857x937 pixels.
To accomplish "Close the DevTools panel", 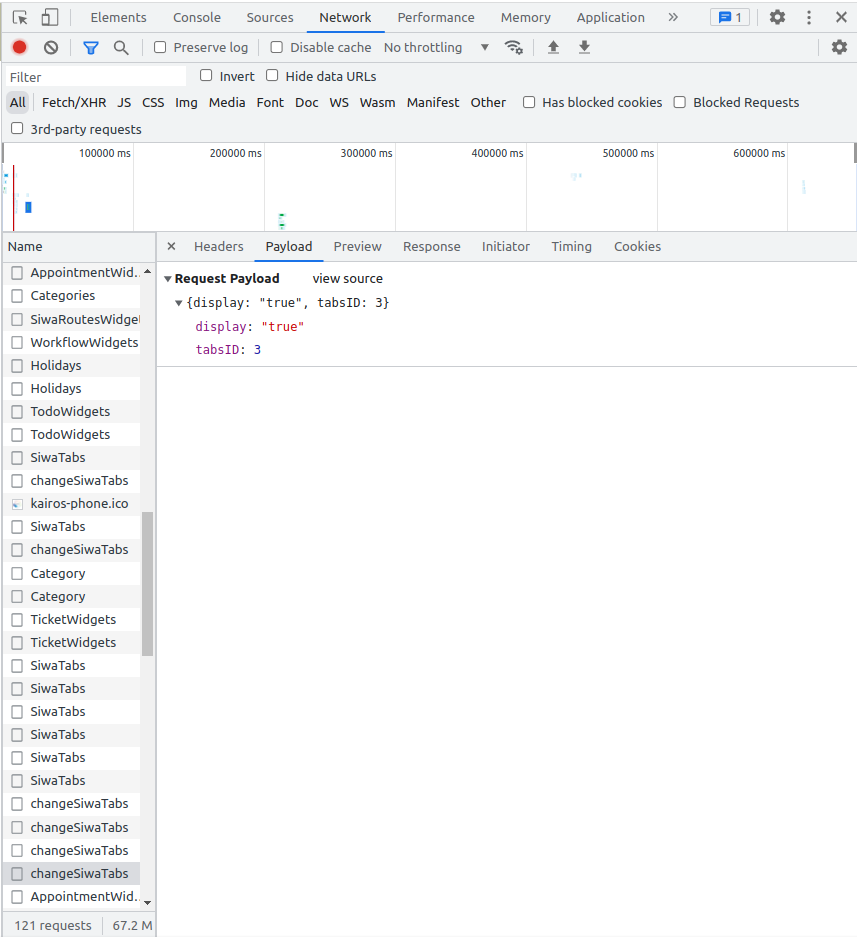I will coord(841,17).
